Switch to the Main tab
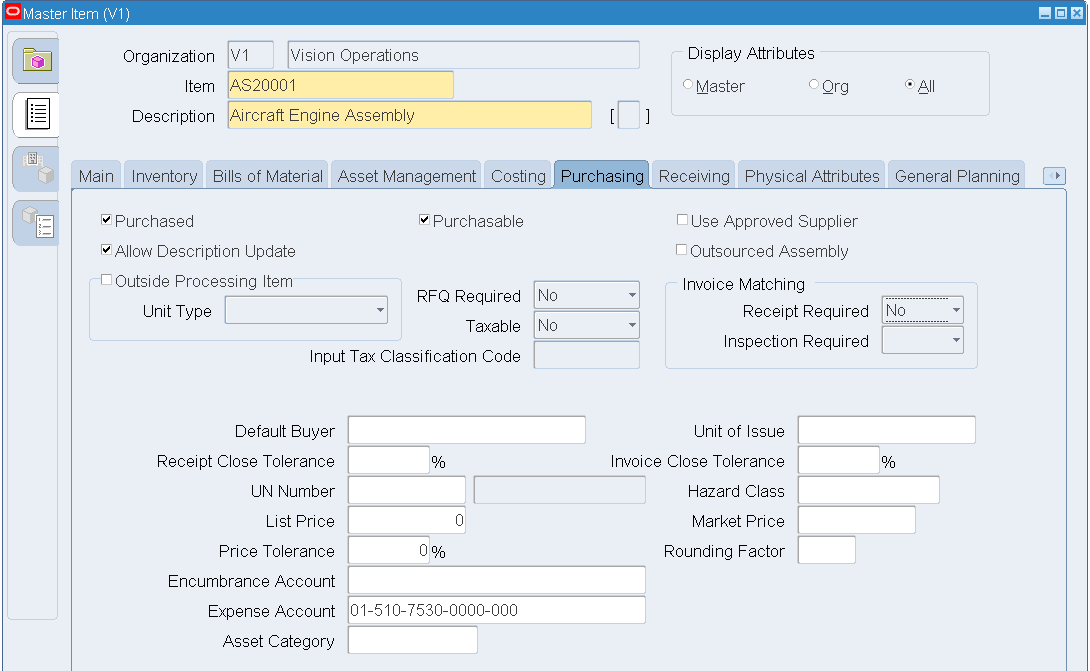The image size is (1090, 671). coord(96,176)
